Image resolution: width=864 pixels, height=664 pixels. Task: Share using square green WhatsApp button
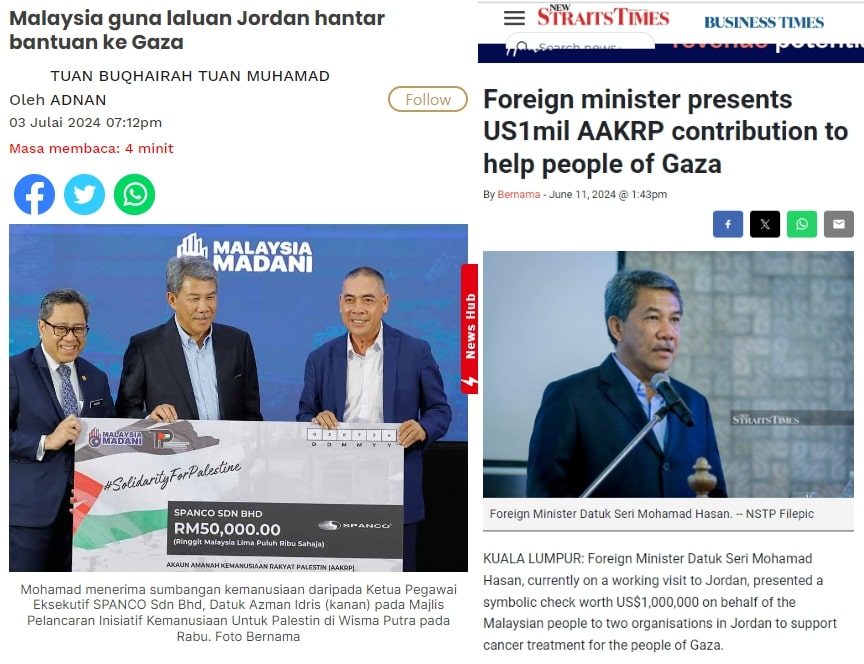click(x=802, y=224)
